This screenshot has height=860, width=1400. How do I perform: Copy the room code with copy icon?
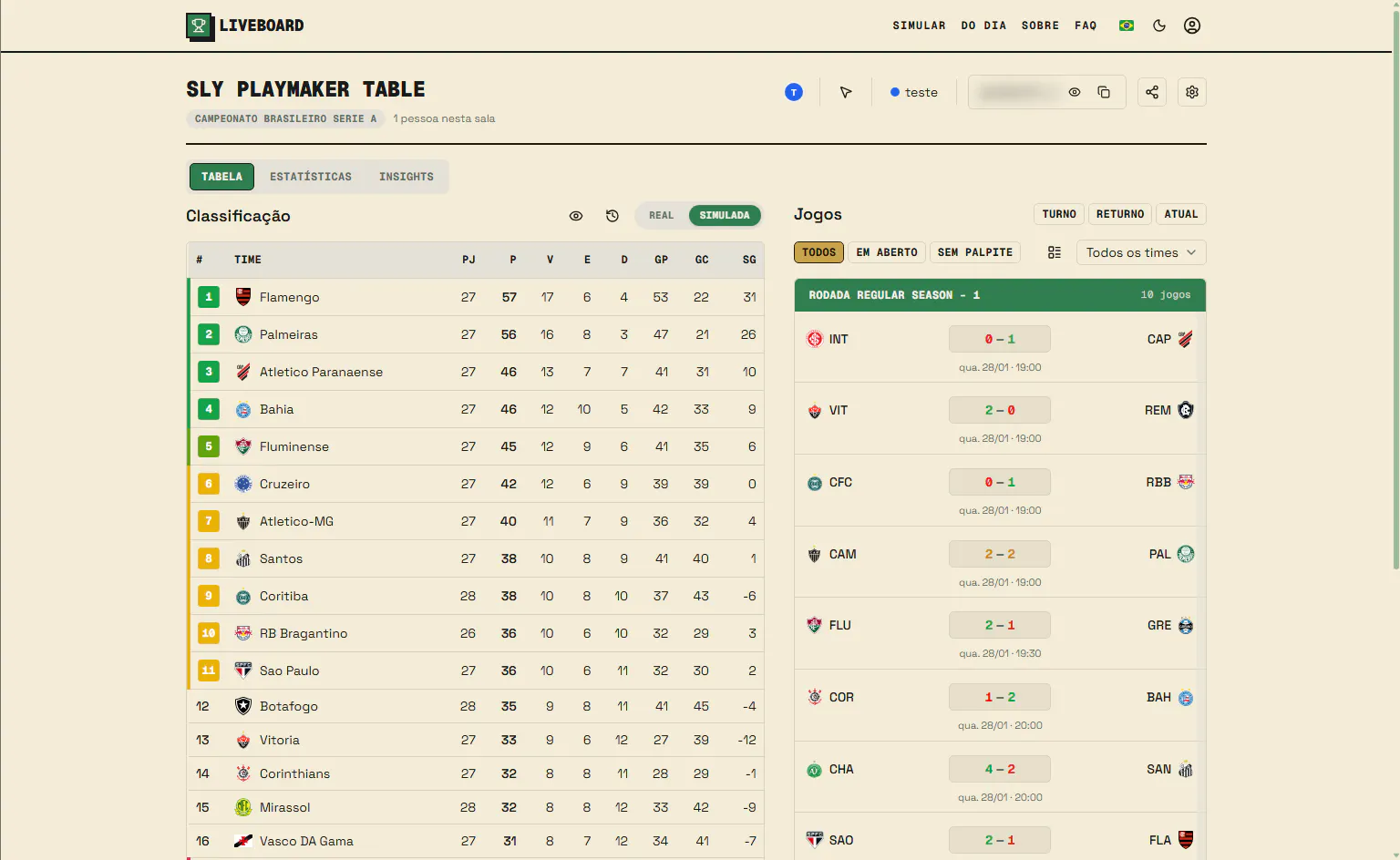(1104, 92)
